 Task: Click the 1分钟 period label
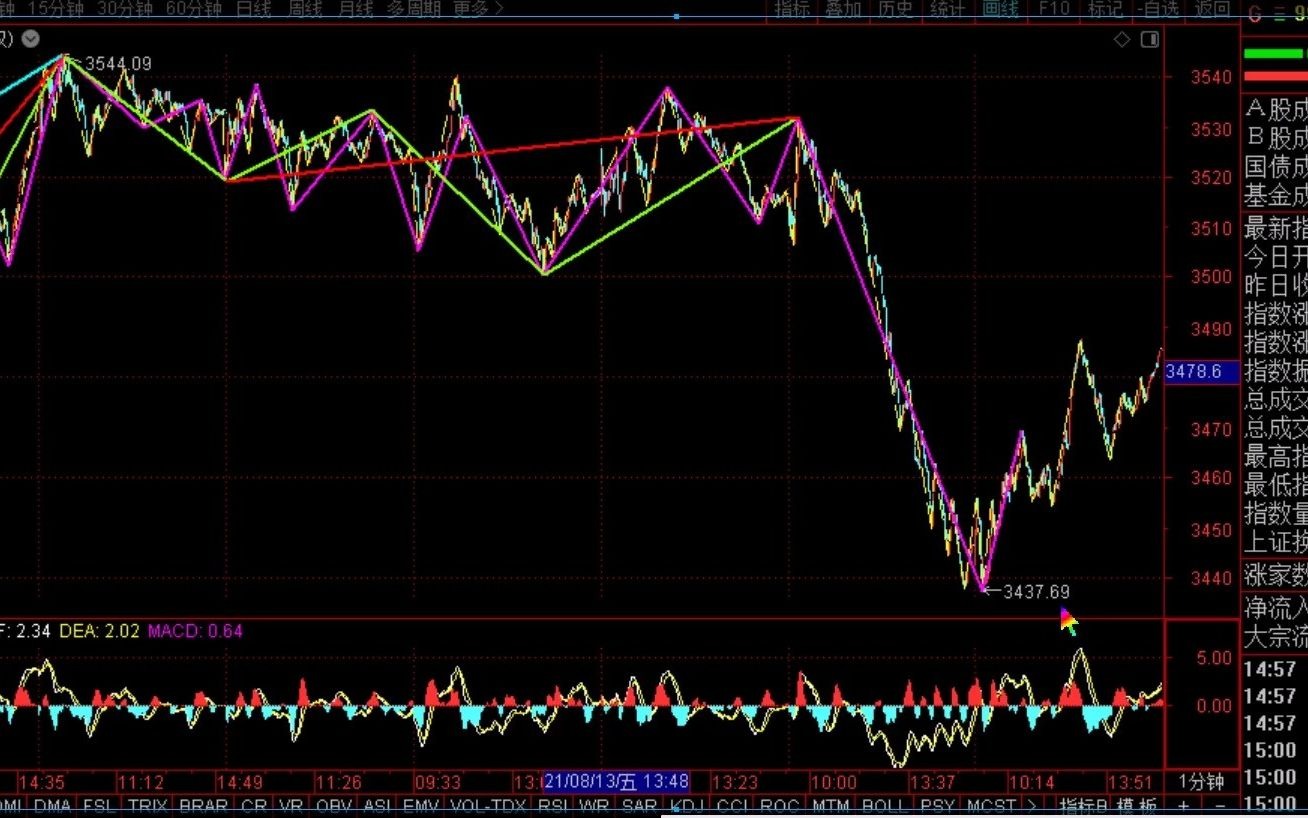tap(1200, 782)
